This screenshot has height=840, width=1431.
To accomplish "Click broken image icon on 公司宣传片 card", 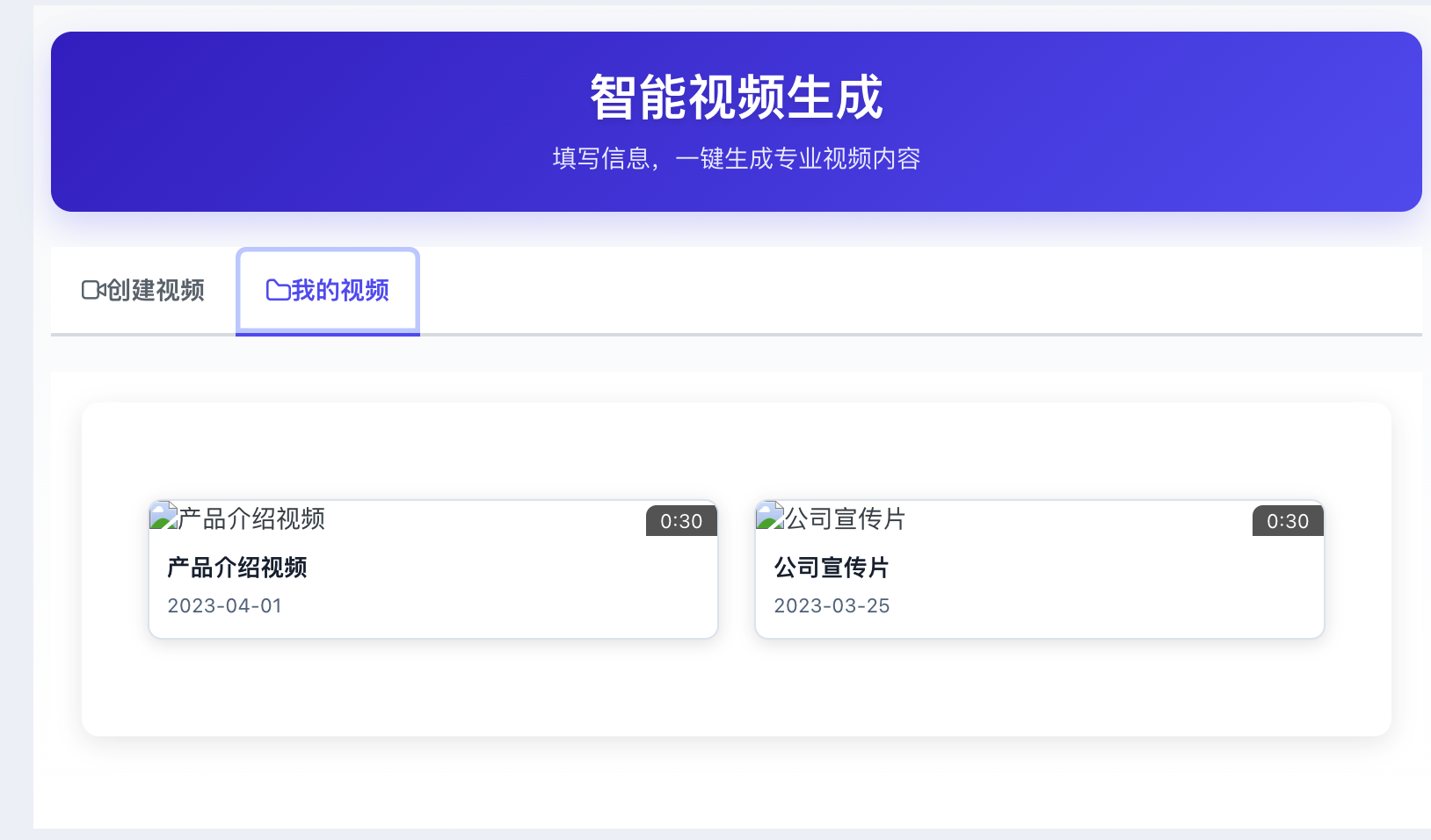I will (x=770, y=516).
